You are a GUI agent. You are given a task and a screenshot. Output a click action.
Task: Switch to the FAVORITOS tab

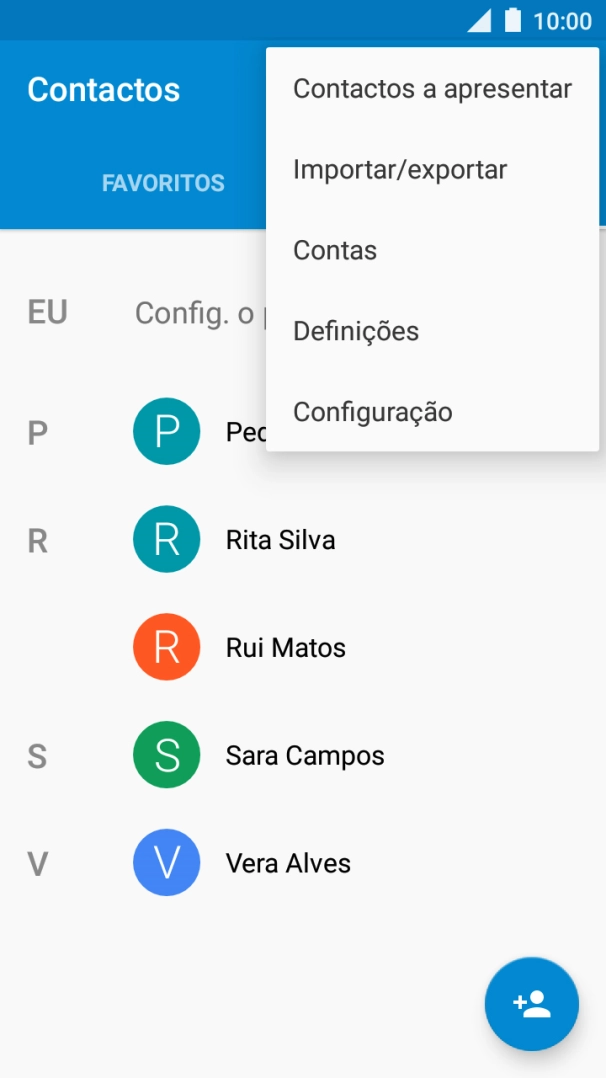tap(163, 183)
